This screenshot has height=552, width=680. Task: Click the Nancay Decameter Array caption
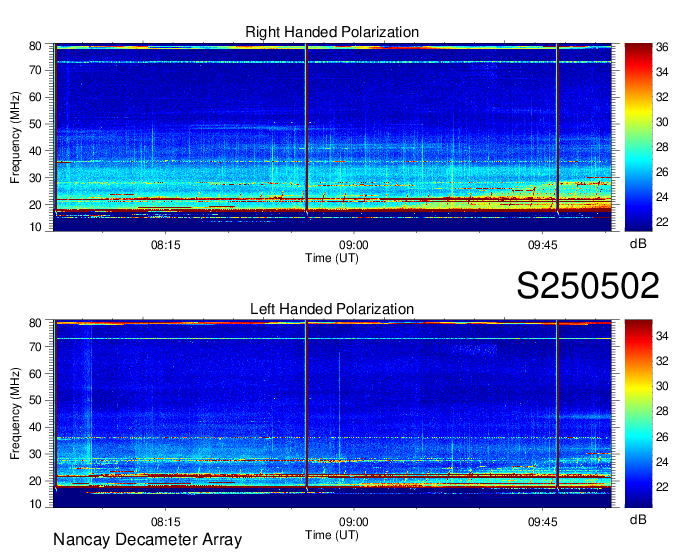tap(147, 540)
